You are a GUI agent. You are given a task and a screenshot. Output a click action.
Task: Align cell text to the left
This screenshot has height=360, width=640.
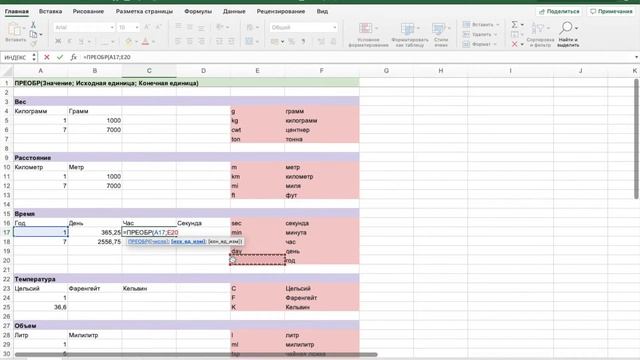point(178,41)
